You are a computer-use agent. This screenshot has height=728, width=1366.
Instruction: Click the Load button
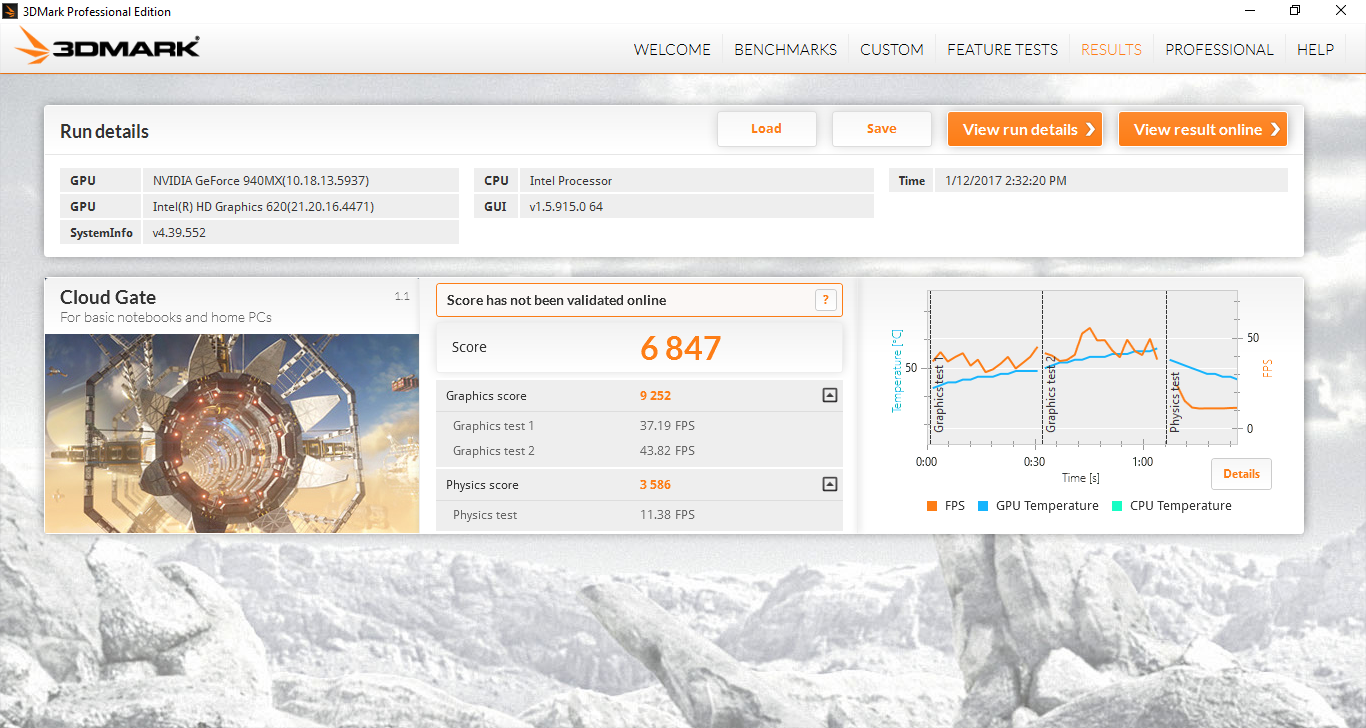click(x=767, y=129)
